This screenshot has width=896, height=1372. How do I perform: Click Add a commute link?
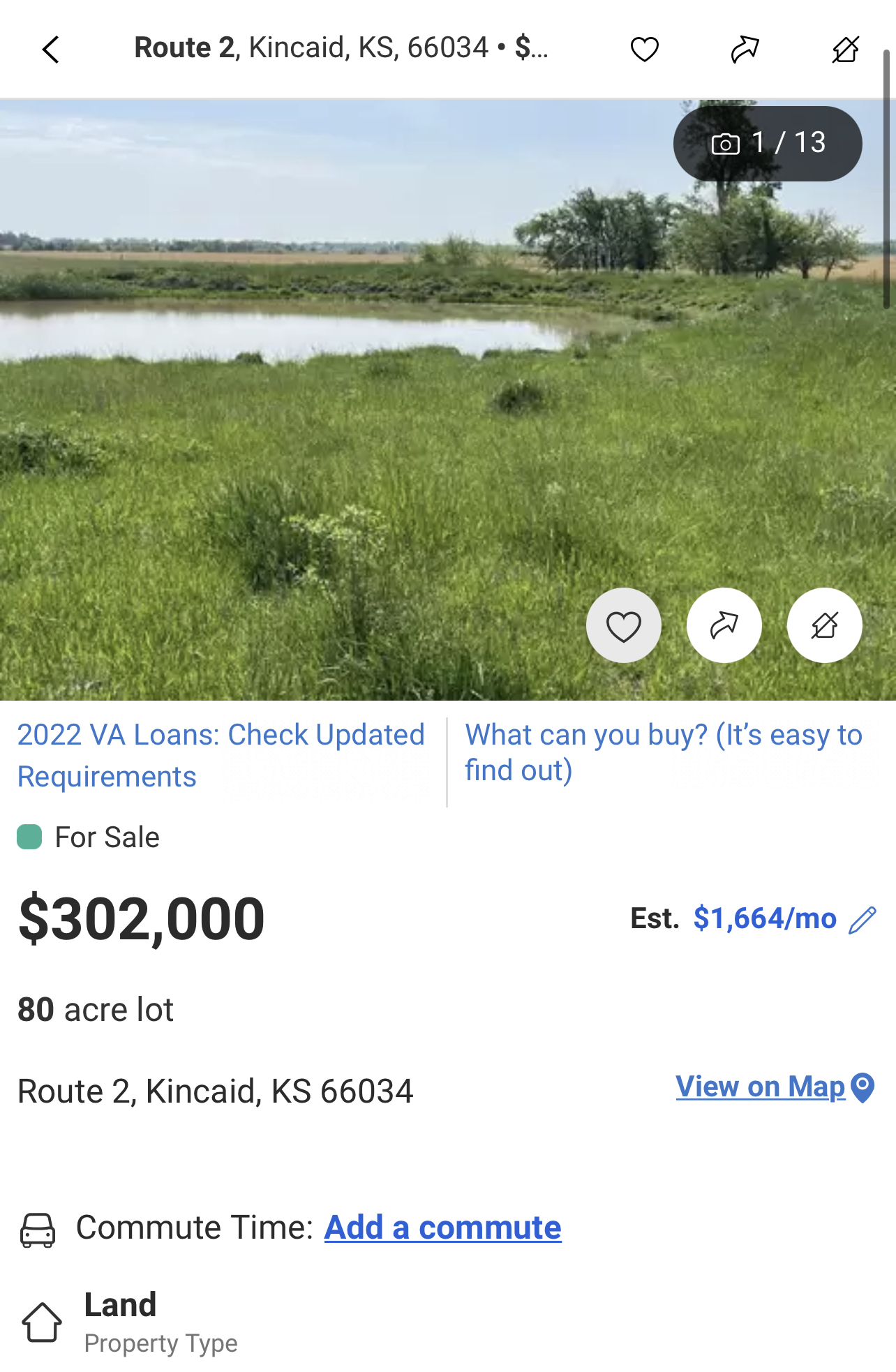click(442, 1228)
